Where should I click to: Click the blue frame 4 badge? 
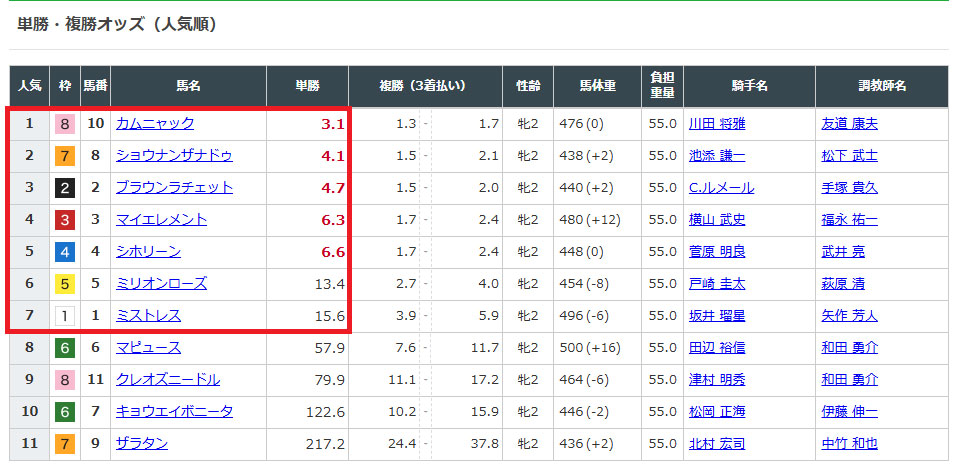click(64, 251)
